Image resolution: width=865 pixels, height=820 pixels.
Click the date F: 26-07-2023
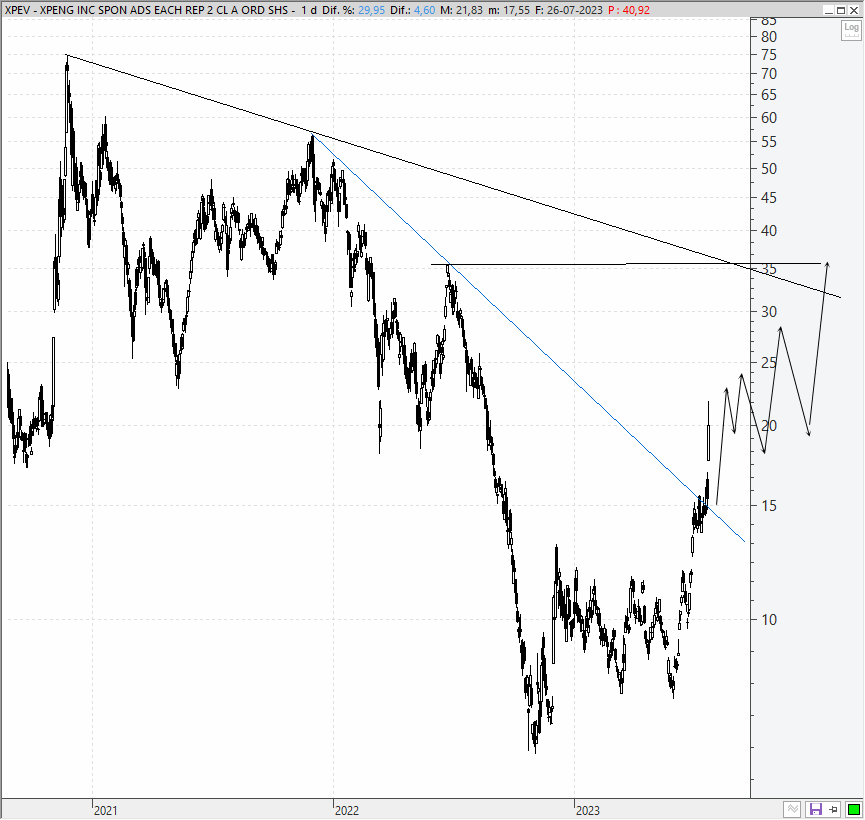[569, 10]
